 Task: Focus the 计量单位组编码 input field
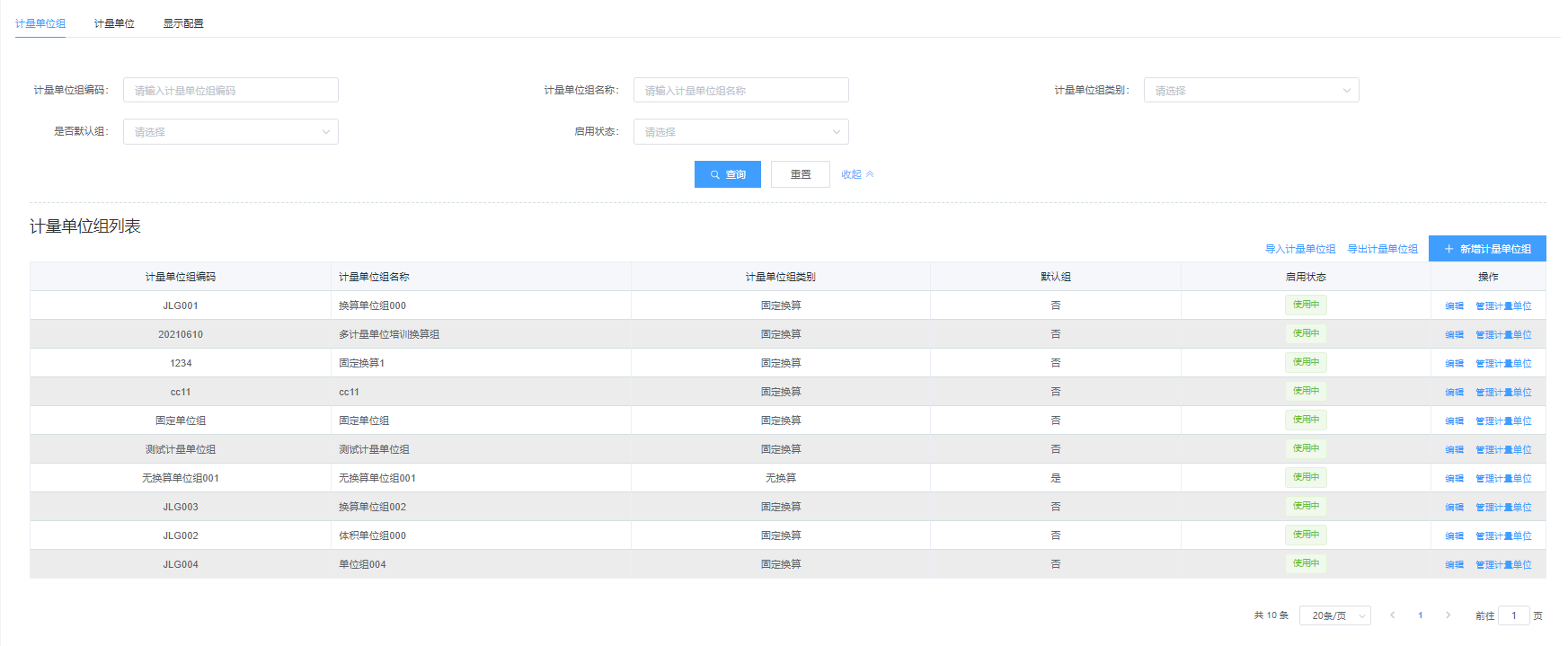[230, 91]
